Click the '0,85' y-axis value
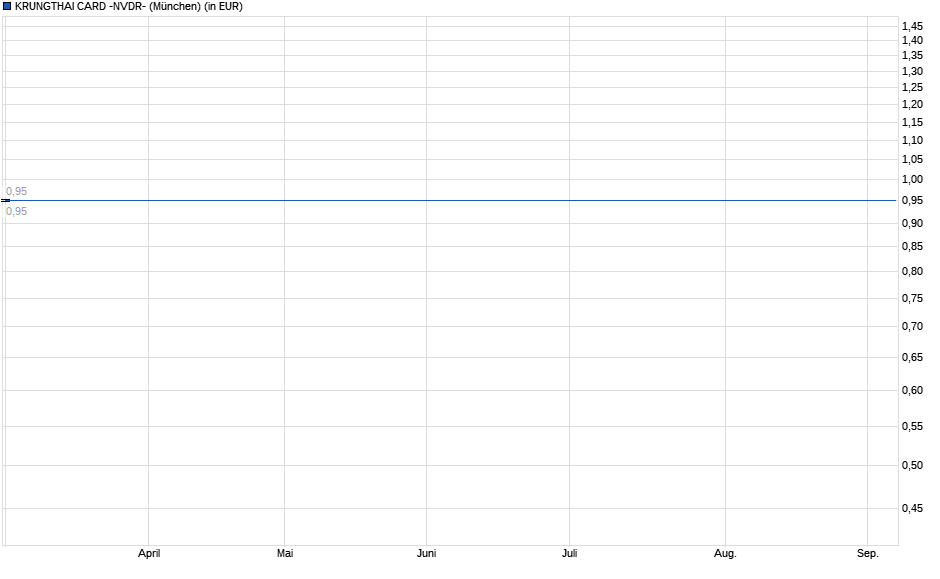This screenshot has height=579, width=940. 912,246
